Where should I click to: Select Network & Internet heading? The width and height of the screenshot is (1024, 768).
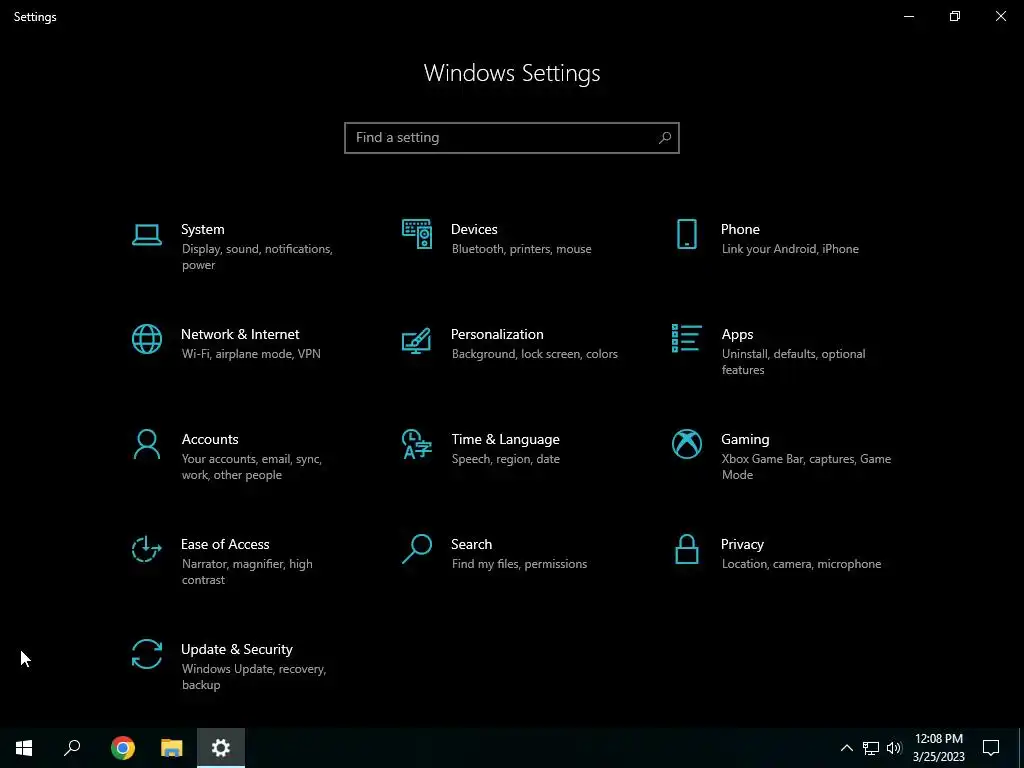click(x=240, y=334)
